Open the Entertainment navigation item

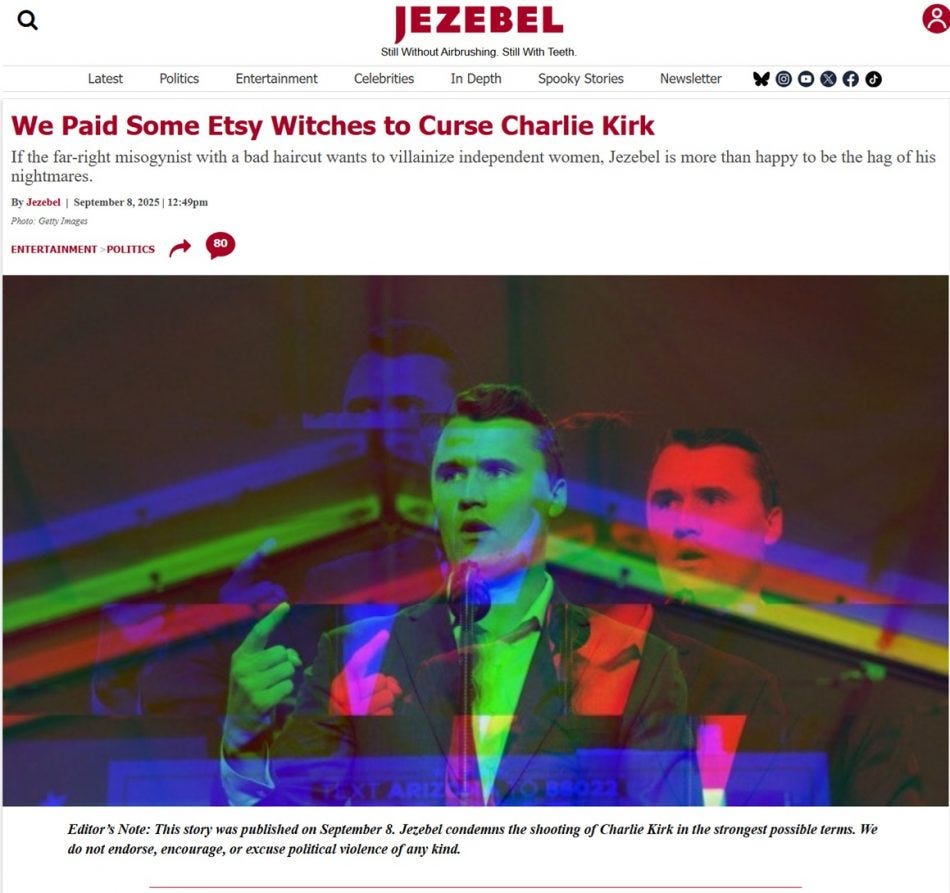(276, 79)
